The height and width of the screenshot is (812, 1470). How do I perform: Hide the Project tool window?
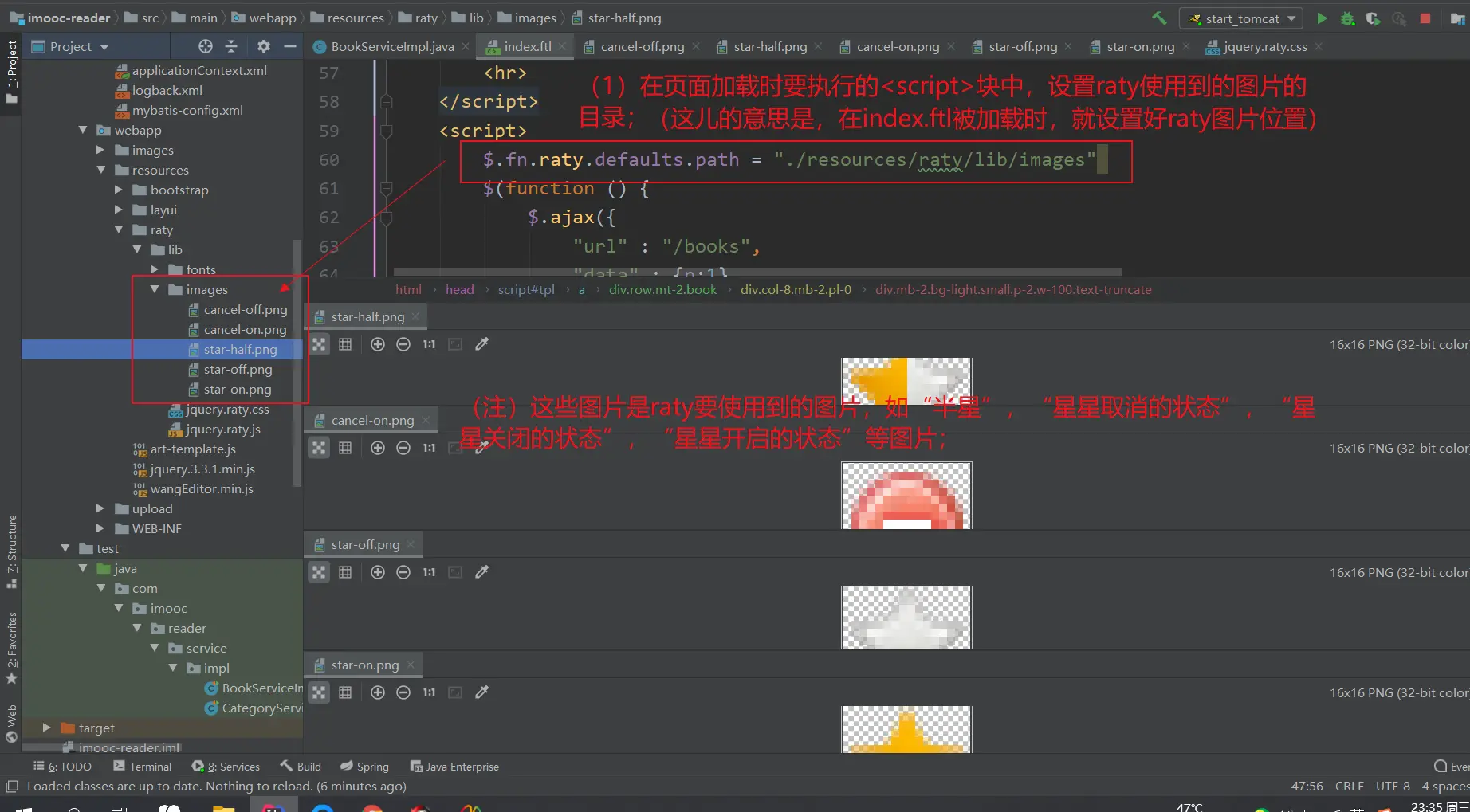click(x=290, y=46)
